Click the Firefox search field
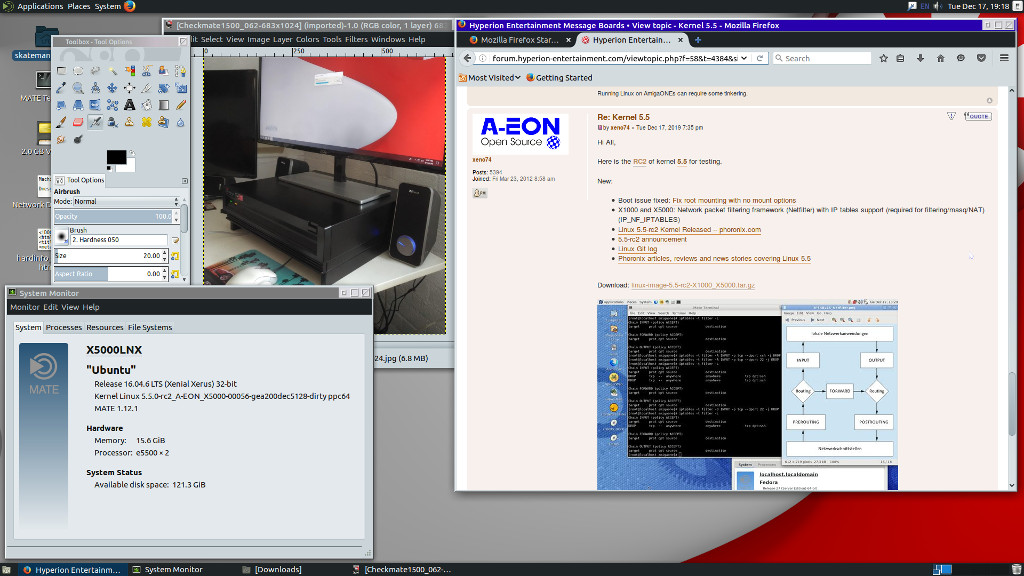The width and height of the screenshot is (1024, 576). 821,58
